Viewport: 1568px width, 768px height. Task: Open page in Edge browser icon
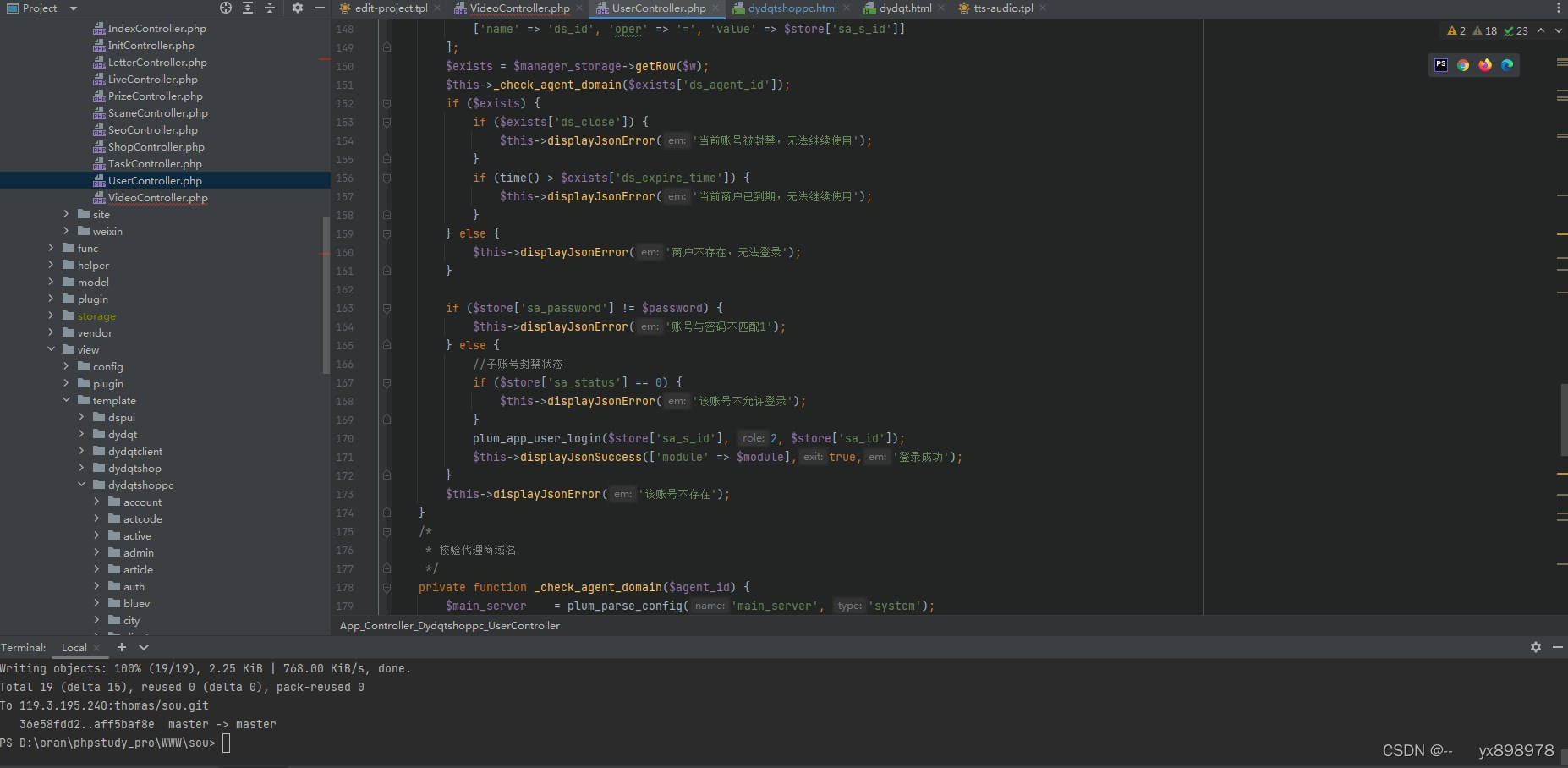[1507, 65]
